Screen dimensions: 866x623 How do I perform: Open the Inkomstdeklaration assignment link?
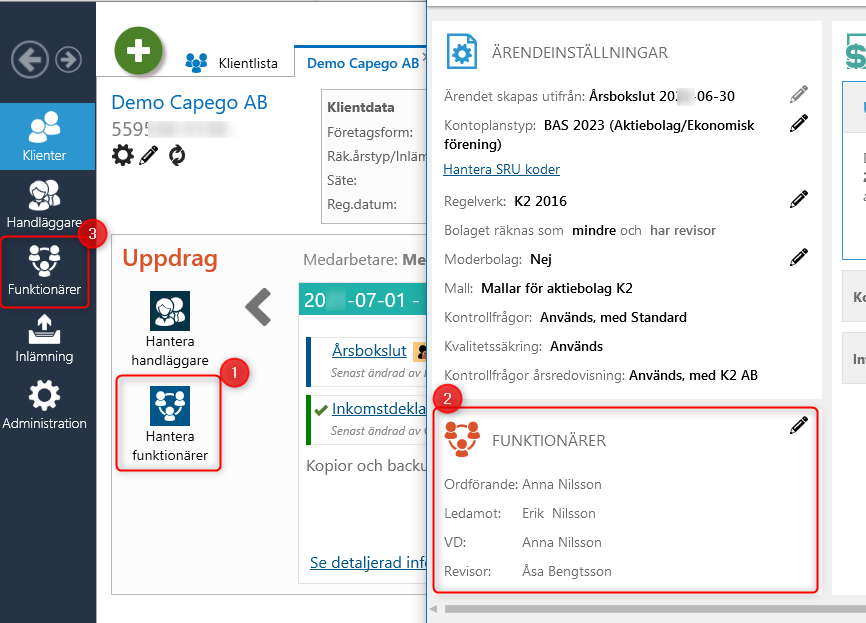[x=379, y=408]
